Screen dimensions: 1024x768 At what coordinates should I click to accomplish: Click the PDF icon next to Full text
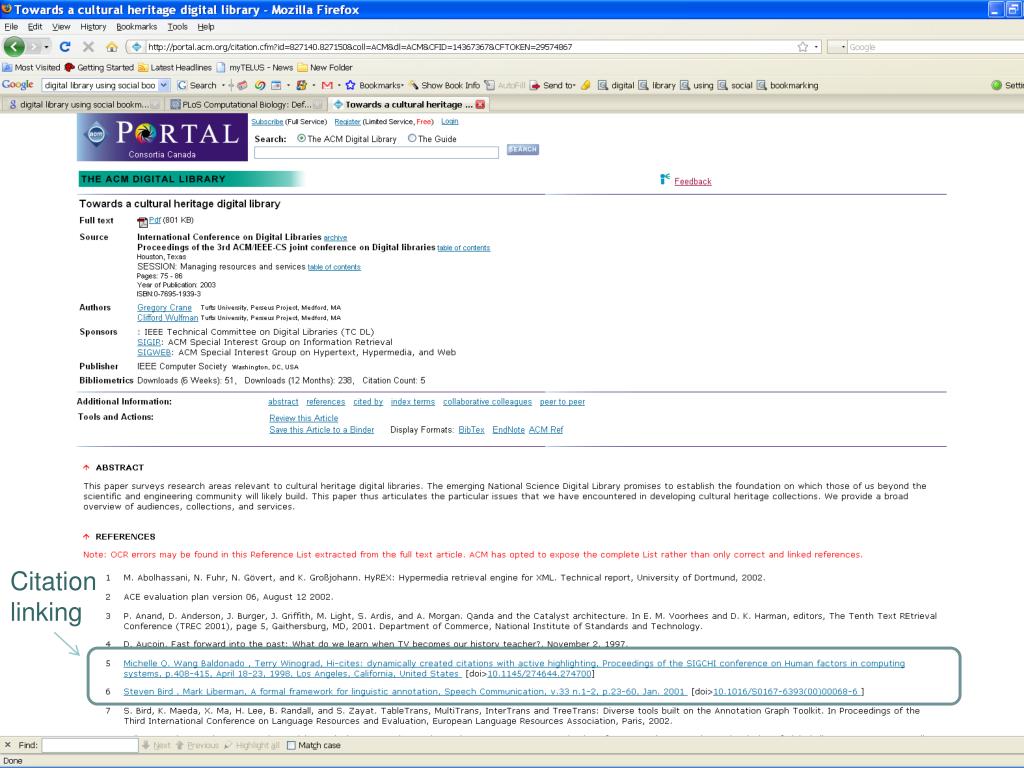(x=142, y=221)
